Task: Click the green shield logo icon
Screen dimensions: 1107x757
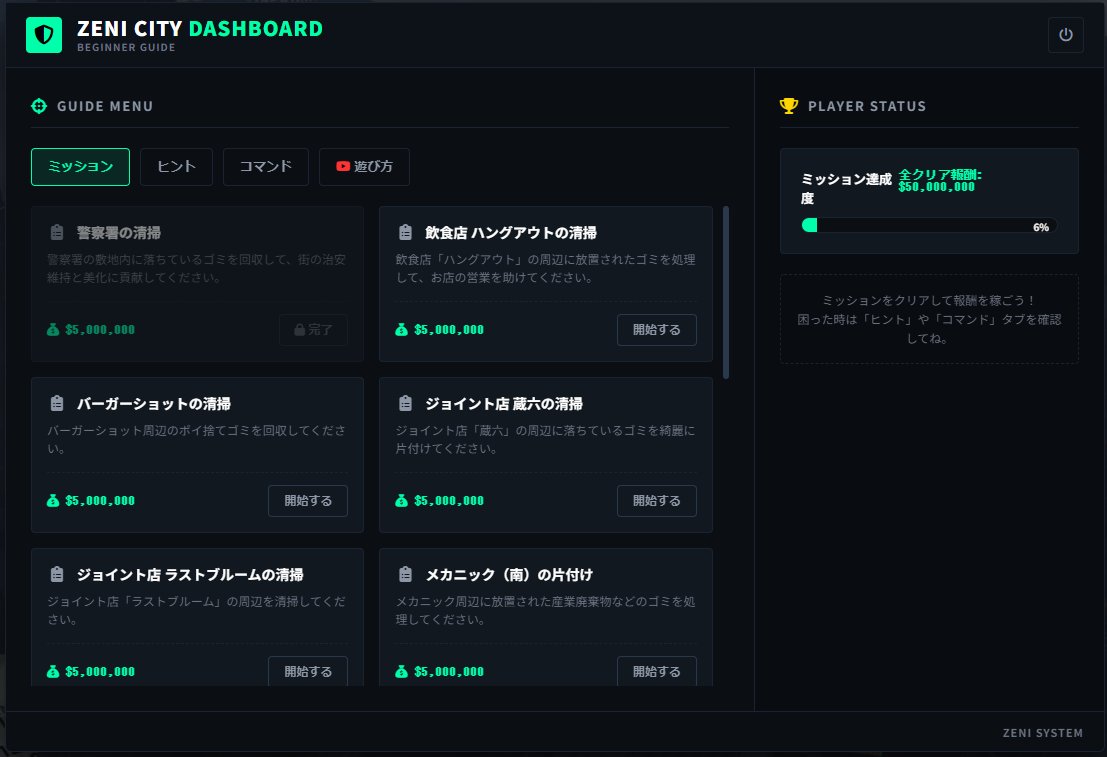Action: click(x=44, y=35)
